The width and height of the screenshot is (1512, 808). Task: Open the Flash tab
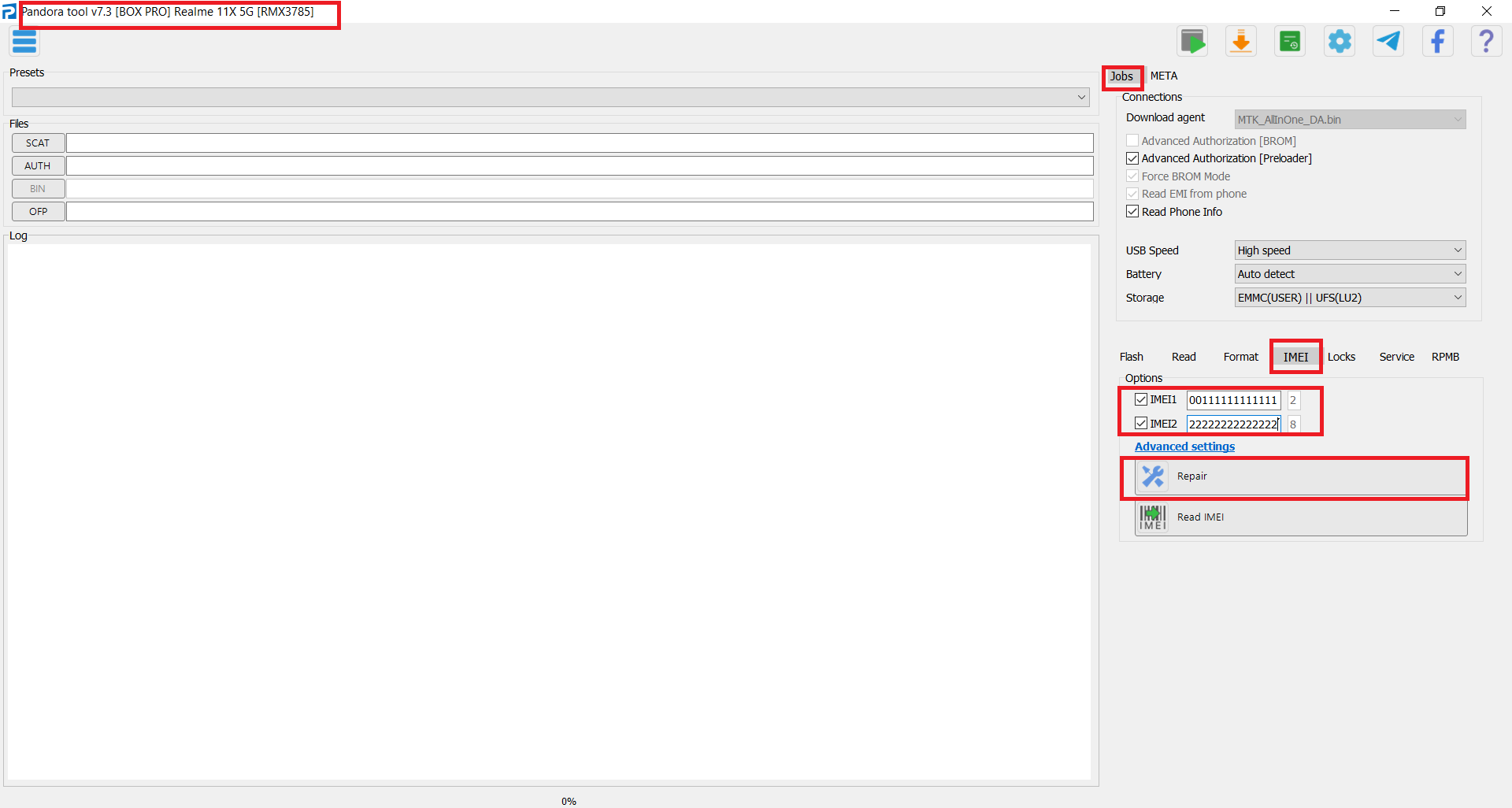1132,357
